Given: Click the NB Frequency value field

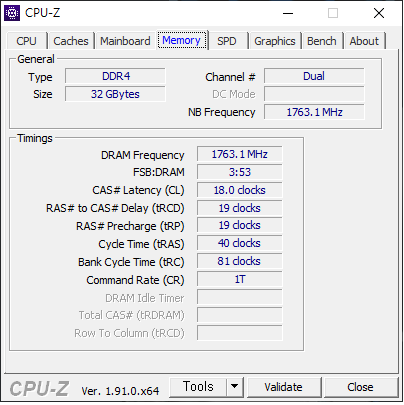Looking at the screenshot, I should 314,112.
